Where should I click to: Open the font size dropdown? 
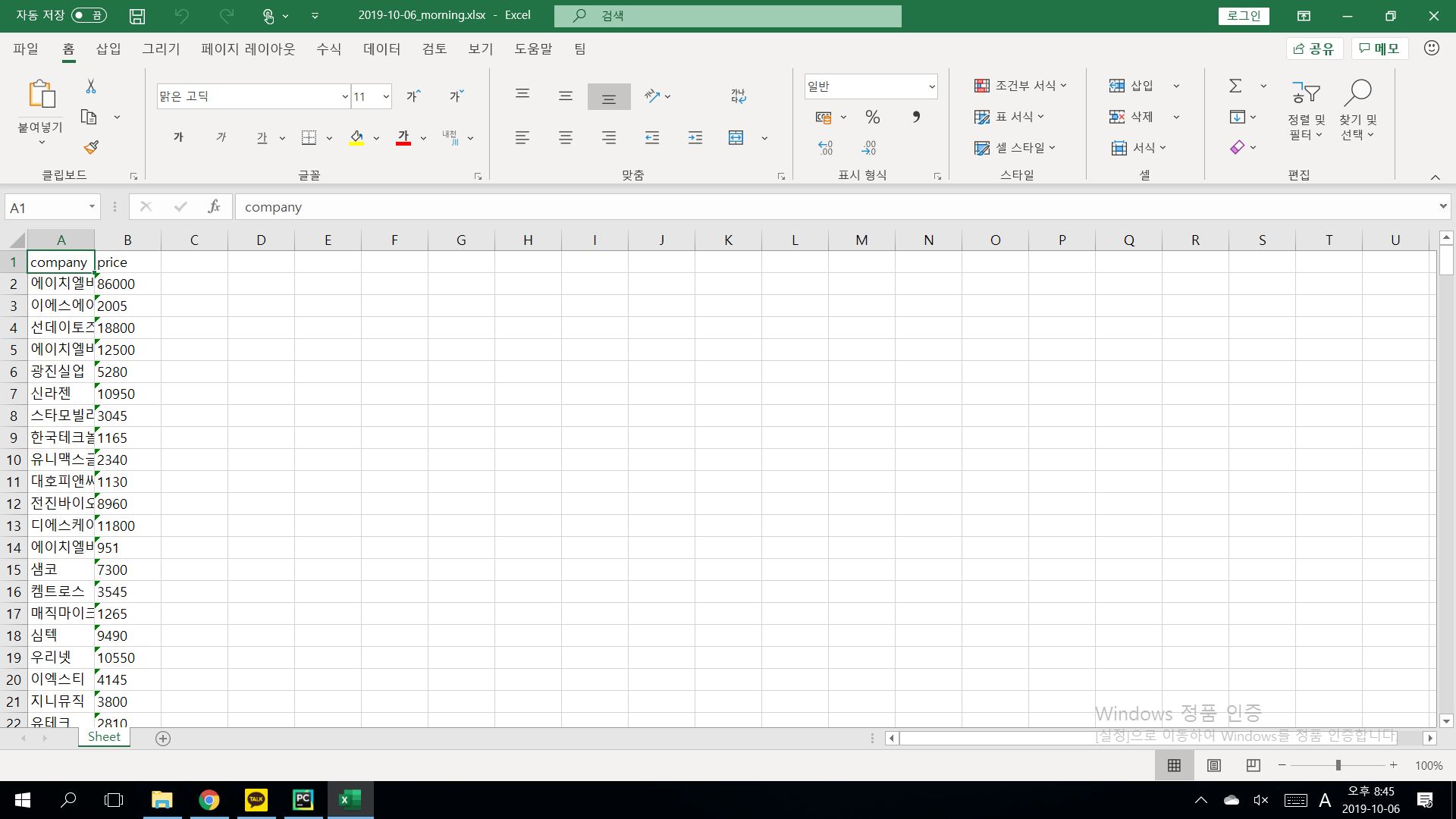(x=386, y=96)
